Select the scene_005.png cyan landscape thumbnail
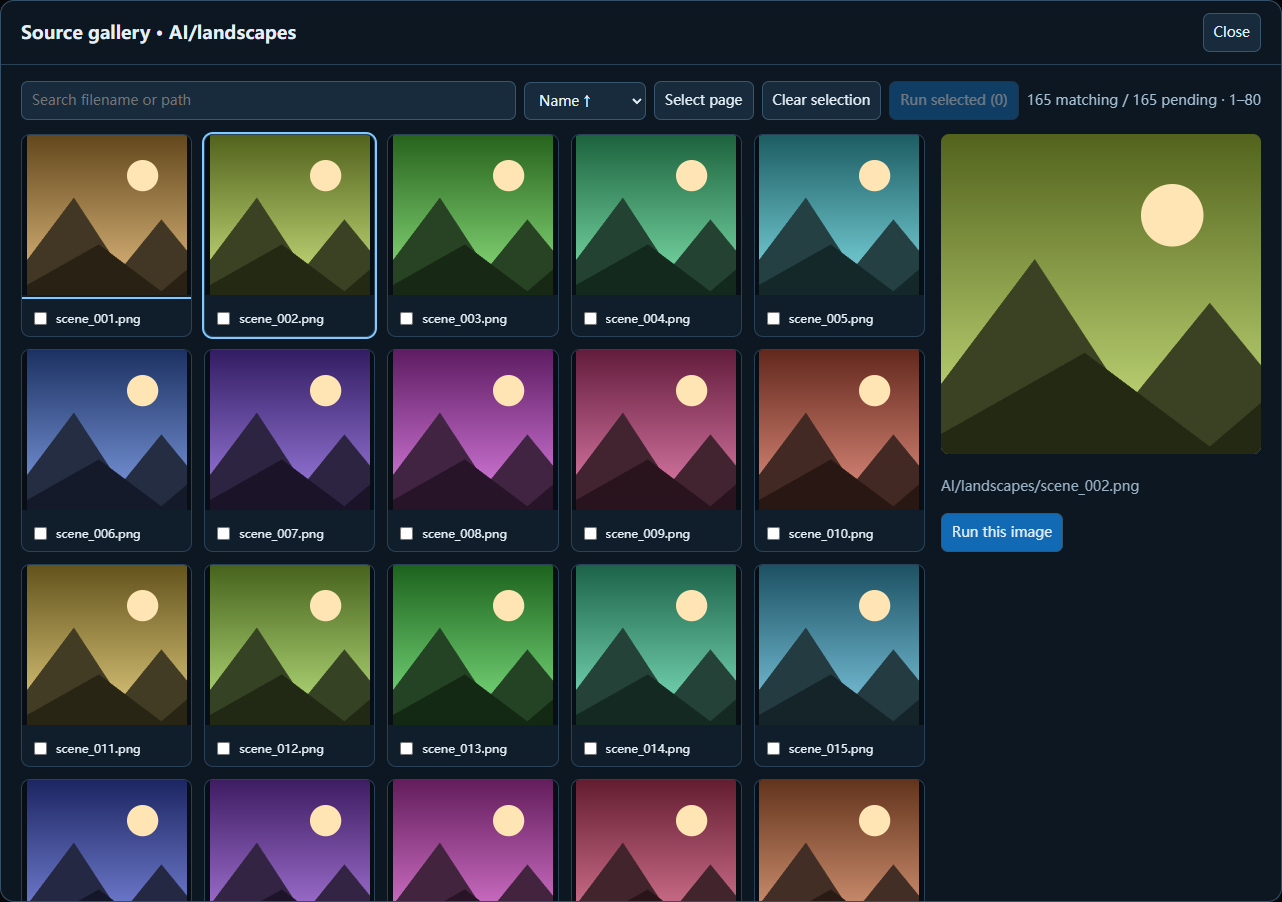 click(x=839, y=215)
